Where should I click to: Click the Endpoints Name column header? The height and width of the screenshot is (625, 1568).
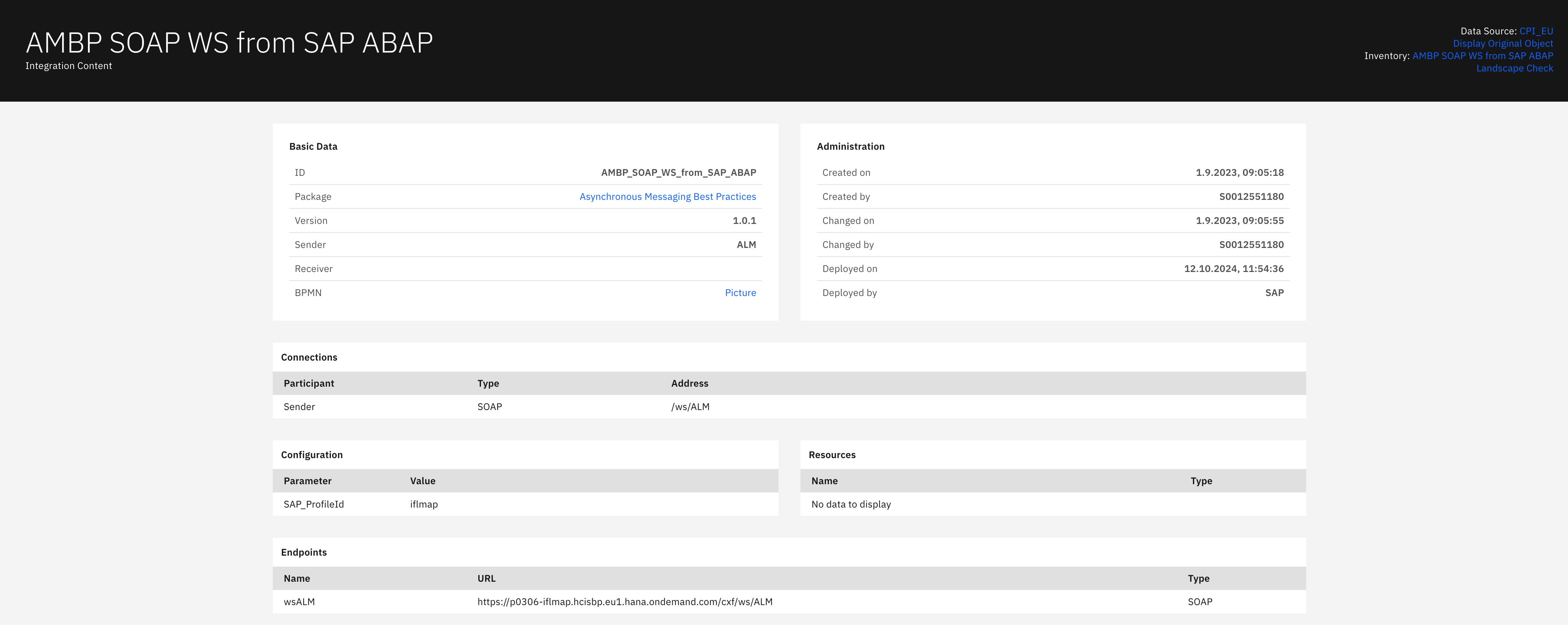pos(296,579)
